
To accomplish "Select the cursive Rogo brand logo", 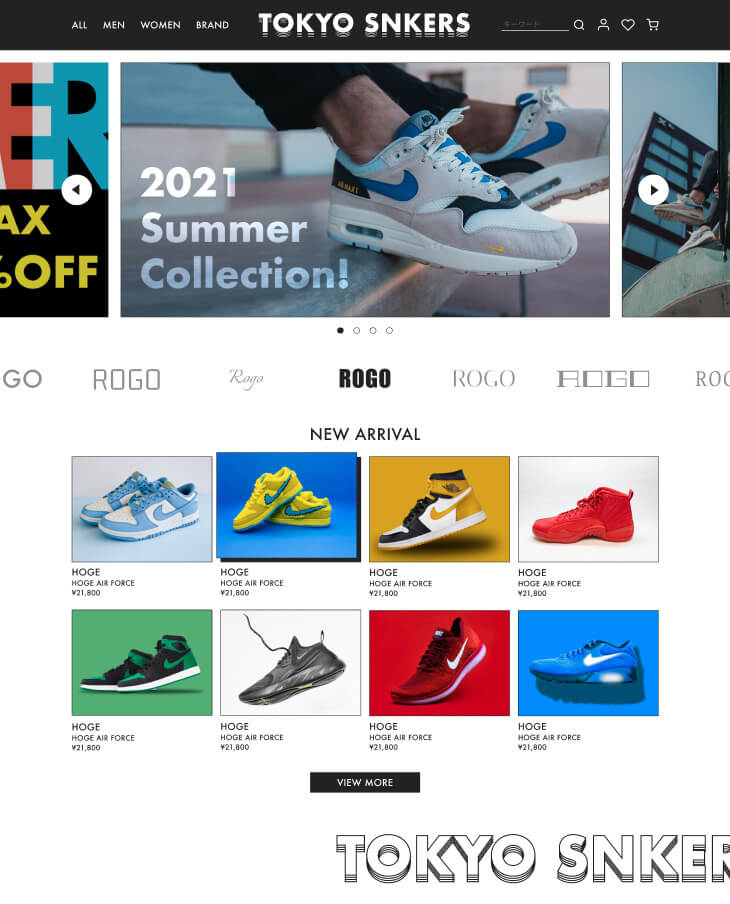I will 246,378.
